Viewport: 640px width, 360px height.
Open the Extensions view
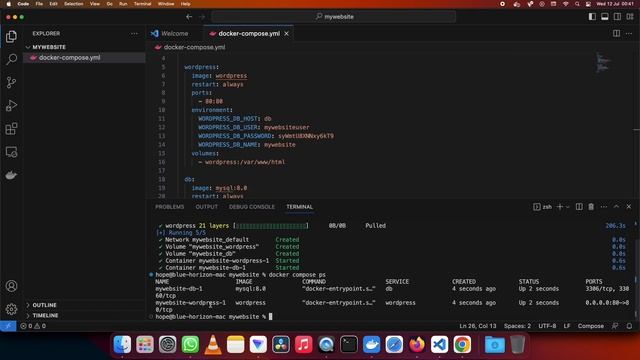click(x=11, y=129)
